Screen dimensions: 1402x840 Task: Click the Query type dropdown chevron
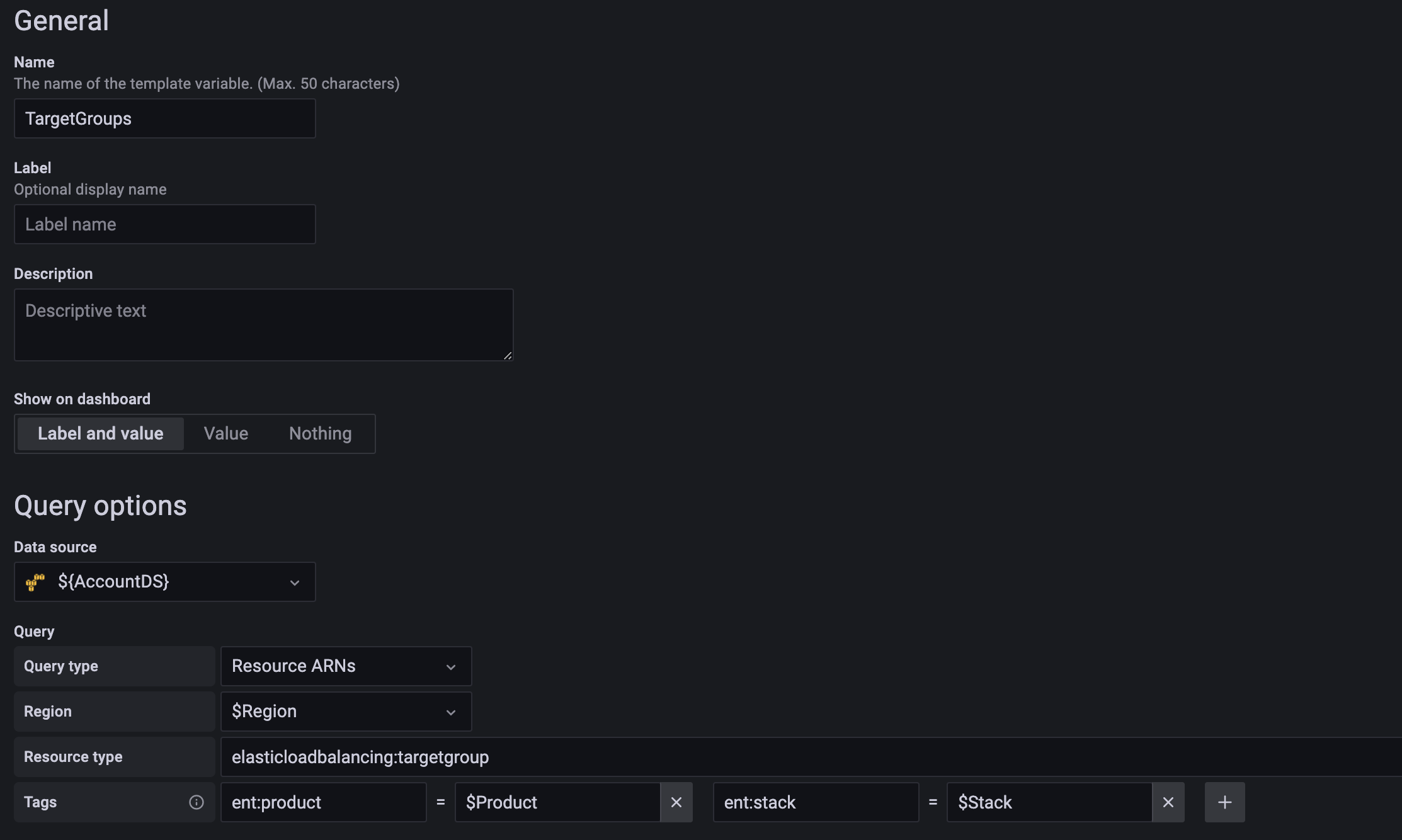tap(451, 667)
